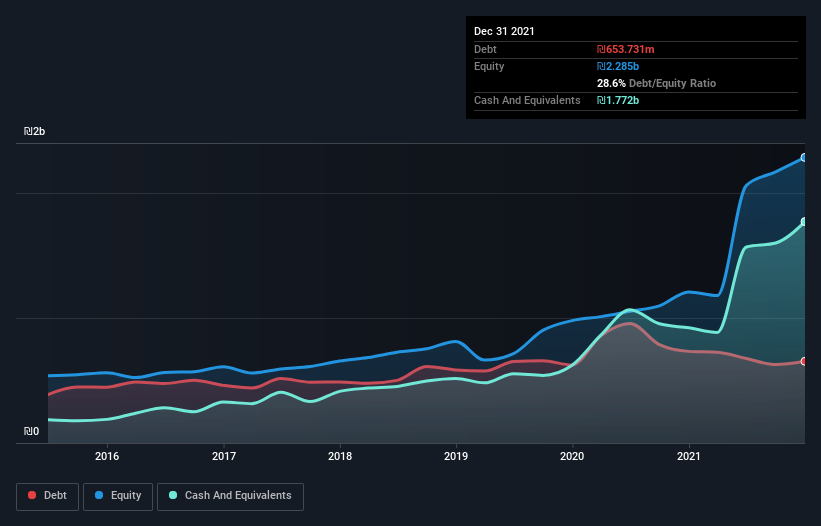Click the 2021 x-axis label
Viewport: 821px width, 526px height.
tap(689, 456)
